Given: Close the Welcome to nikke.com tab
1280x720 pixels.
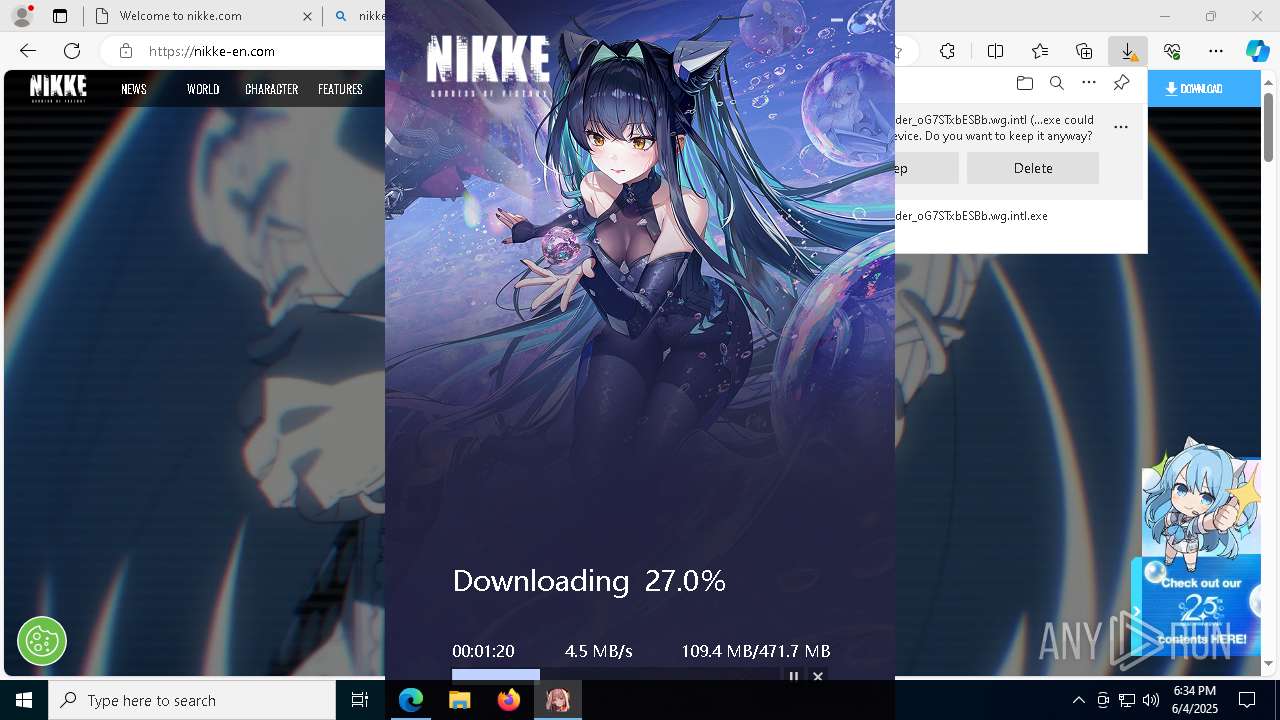Looking at the screenshot, I should pos(307,16).
